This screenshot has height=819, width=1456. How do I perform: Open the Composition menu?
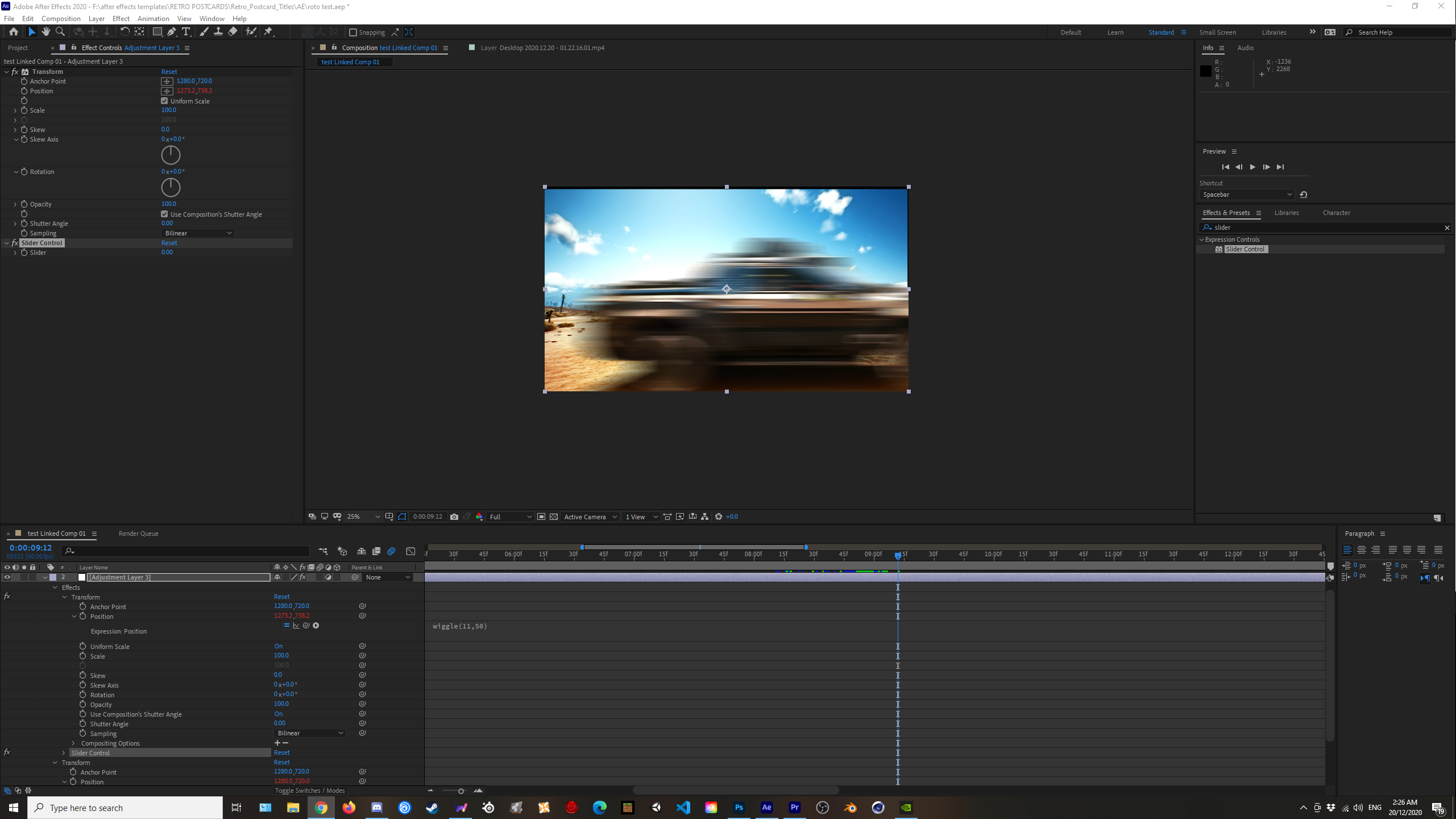(x=61, y=18)
